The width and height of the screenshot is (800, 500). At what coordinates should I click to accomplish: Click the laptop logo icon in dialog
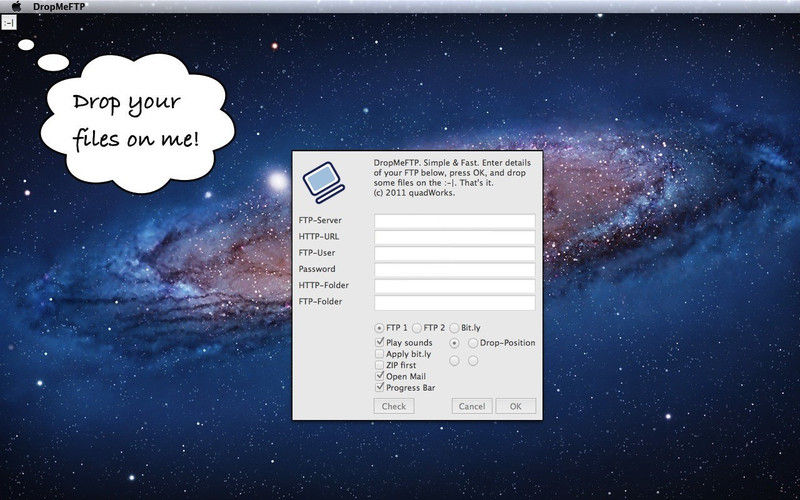point(323,183)
